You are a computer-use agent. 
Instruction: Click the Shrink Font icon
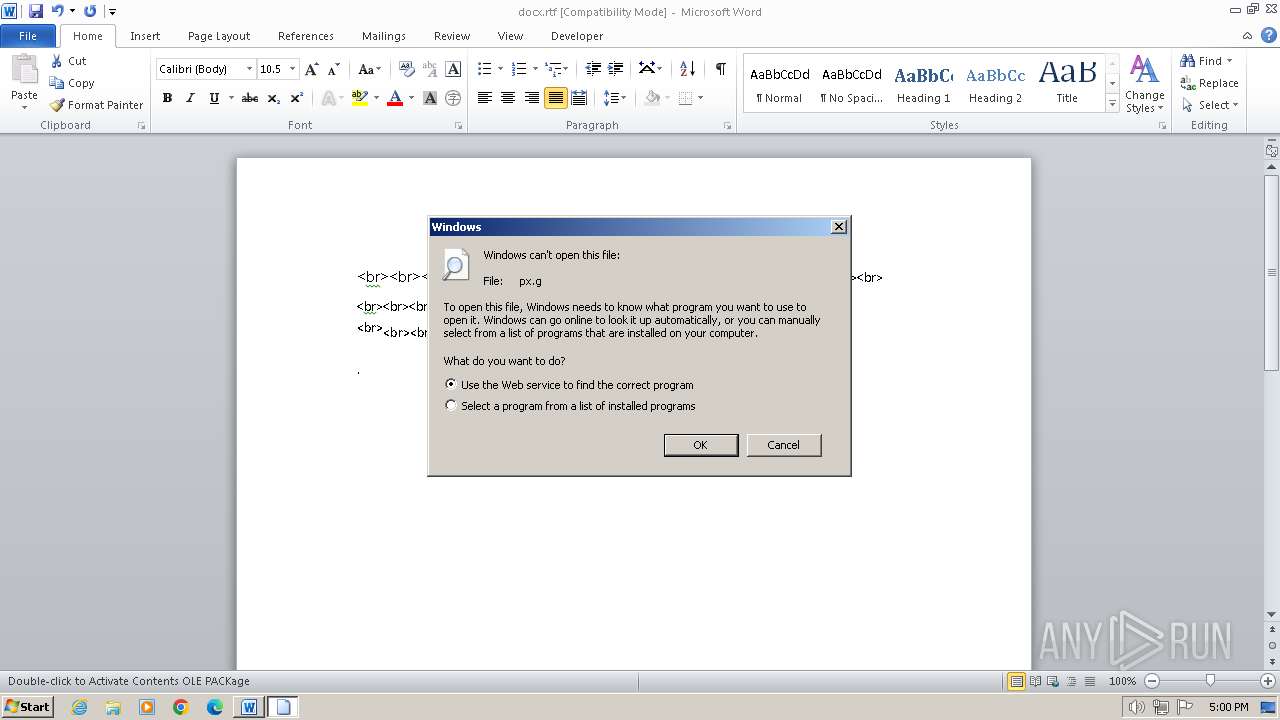[x=334, y=69]
